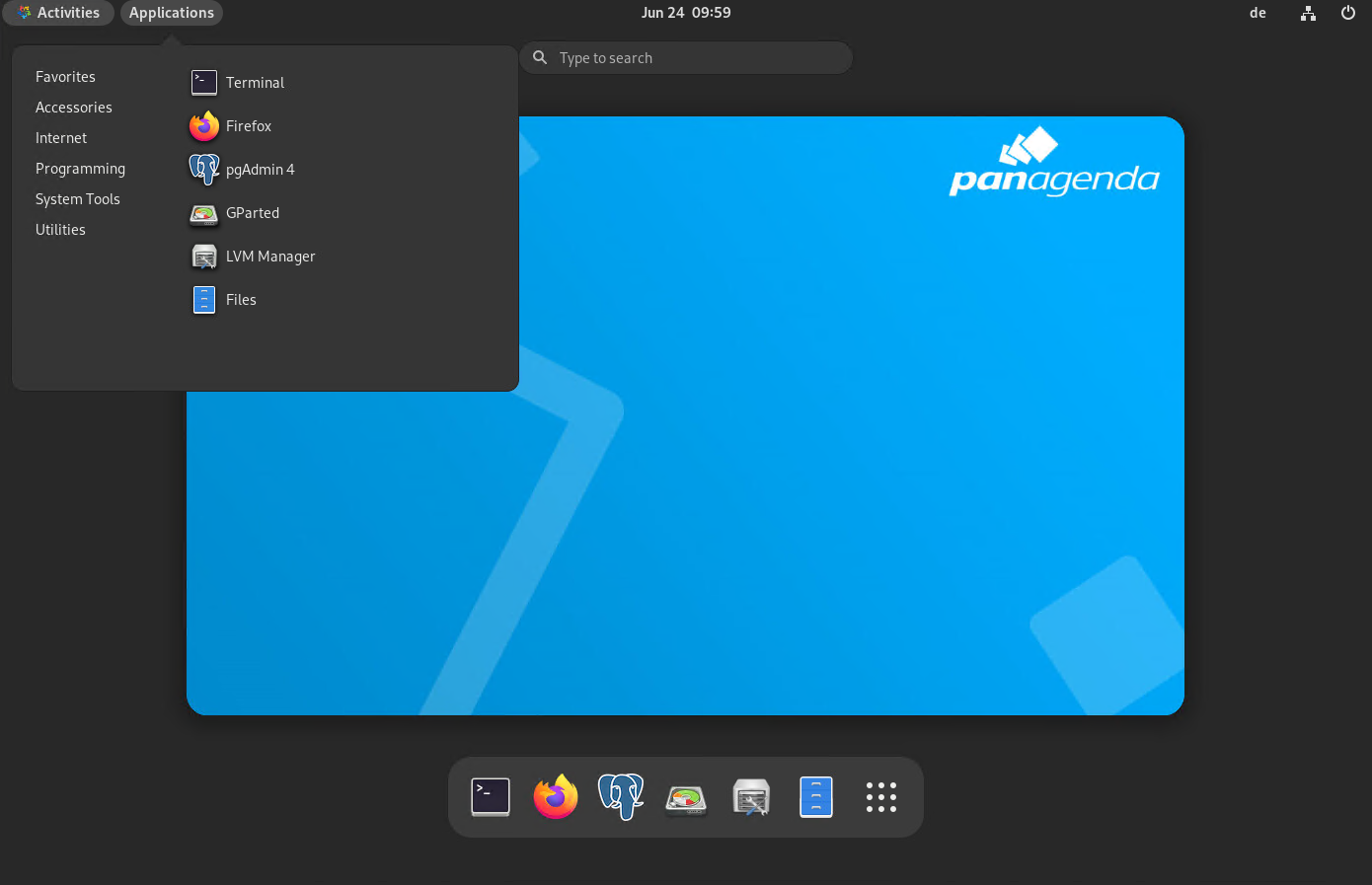Select the Accessories category
Viewport: 1372px width, 885px height.
point(74,108)
